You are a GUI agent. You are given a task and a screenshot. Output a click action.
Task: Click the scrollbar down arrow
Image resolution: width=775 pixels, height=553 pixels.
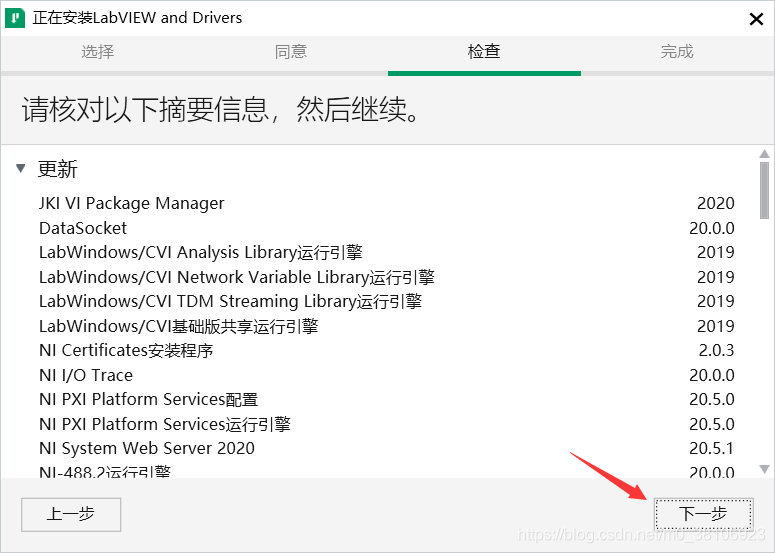click(x=764, y=469)
